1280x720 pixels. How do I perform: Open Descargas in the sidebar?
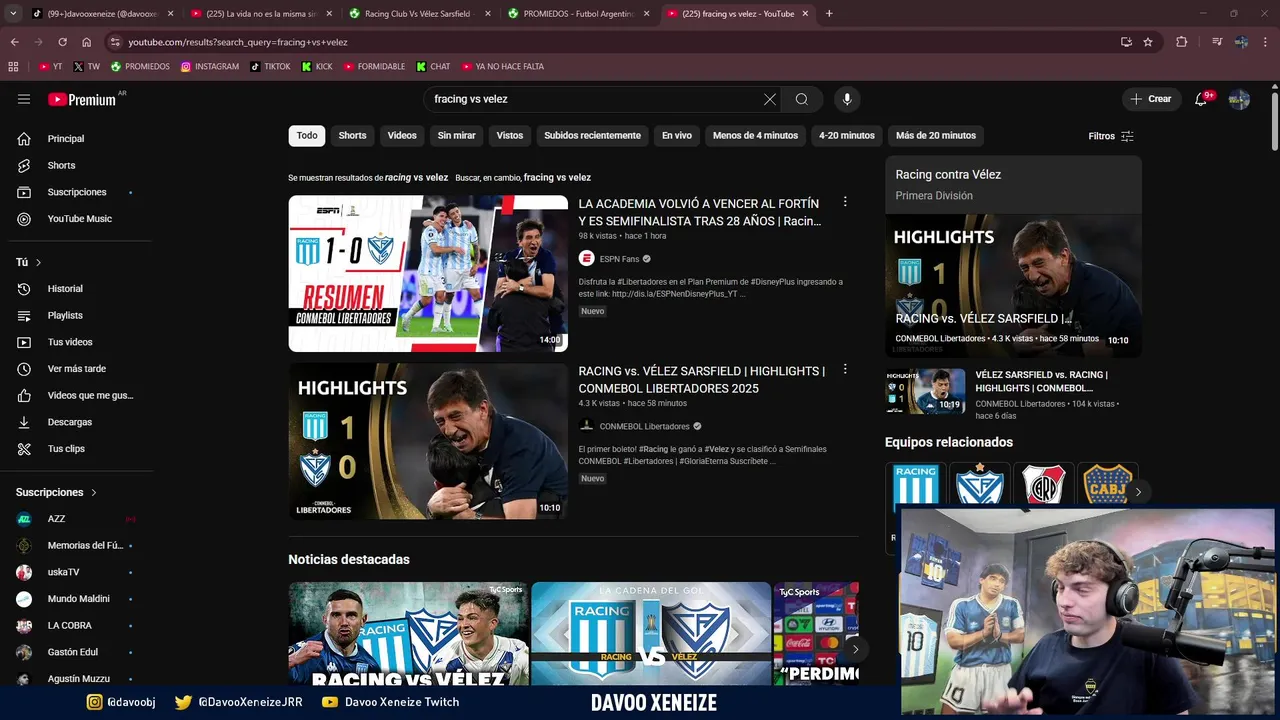click(72, 422)
